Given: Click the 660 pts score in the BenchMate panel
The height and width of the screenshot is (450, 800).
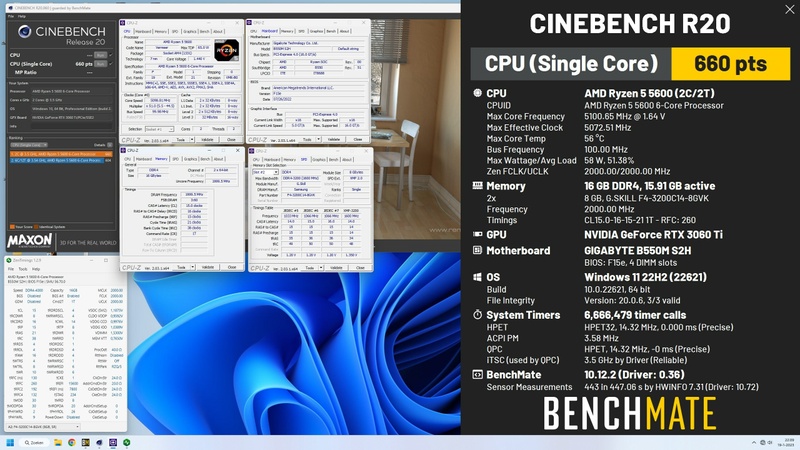Looking at the screenshot, I should click(730, 64).
